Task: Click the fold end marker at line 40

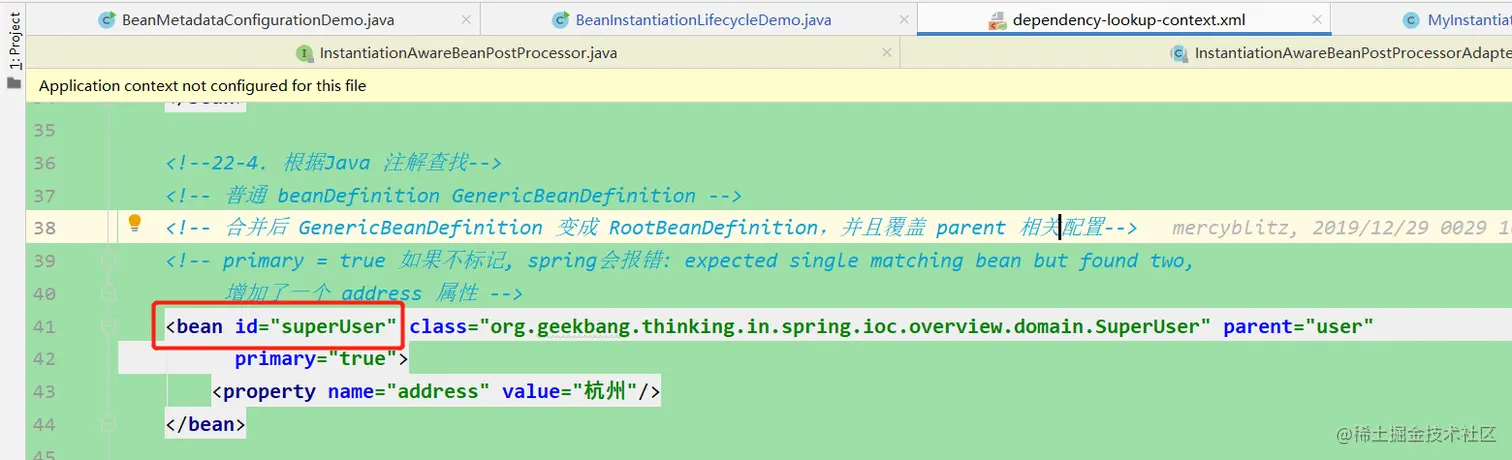Action: tap(109, 294)
